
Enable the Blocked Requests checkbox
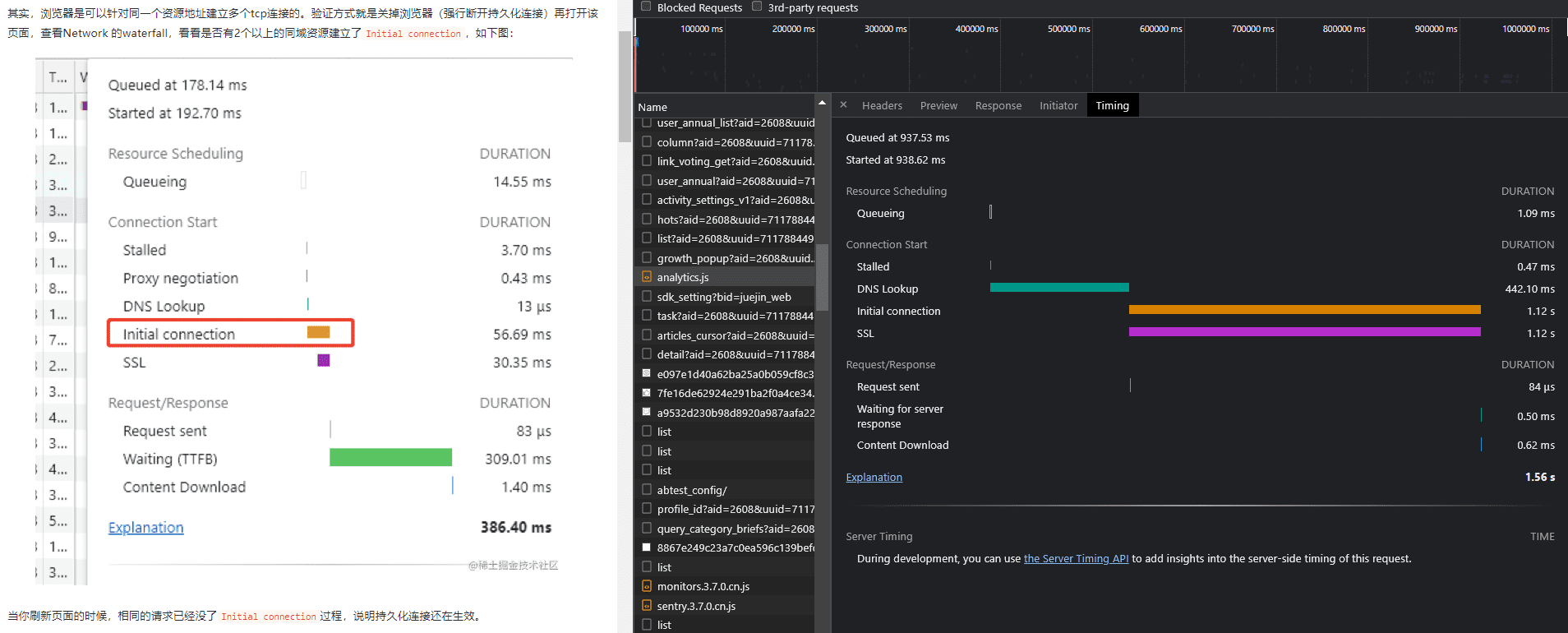point(646,7)
